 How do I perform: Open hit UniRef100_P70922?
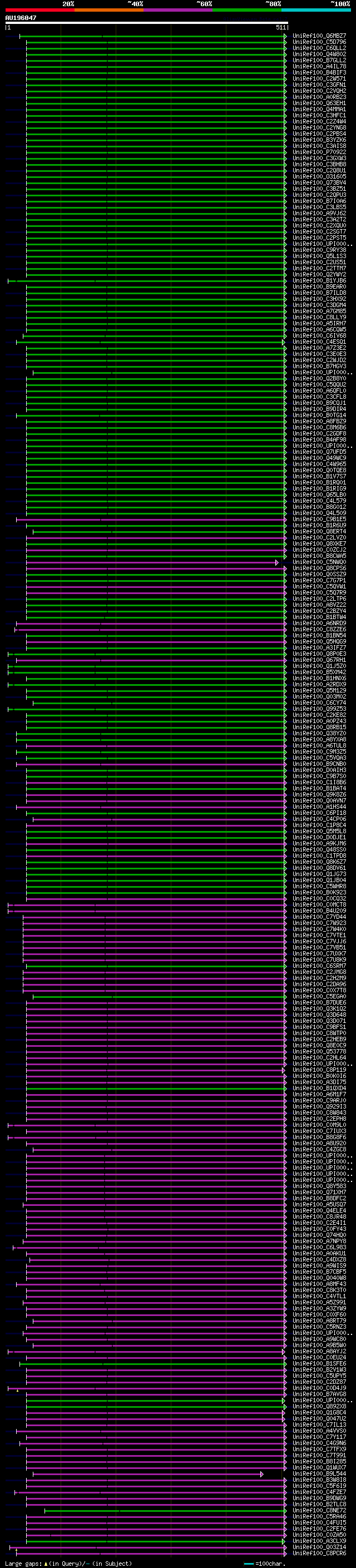click(x=319, y=152)
